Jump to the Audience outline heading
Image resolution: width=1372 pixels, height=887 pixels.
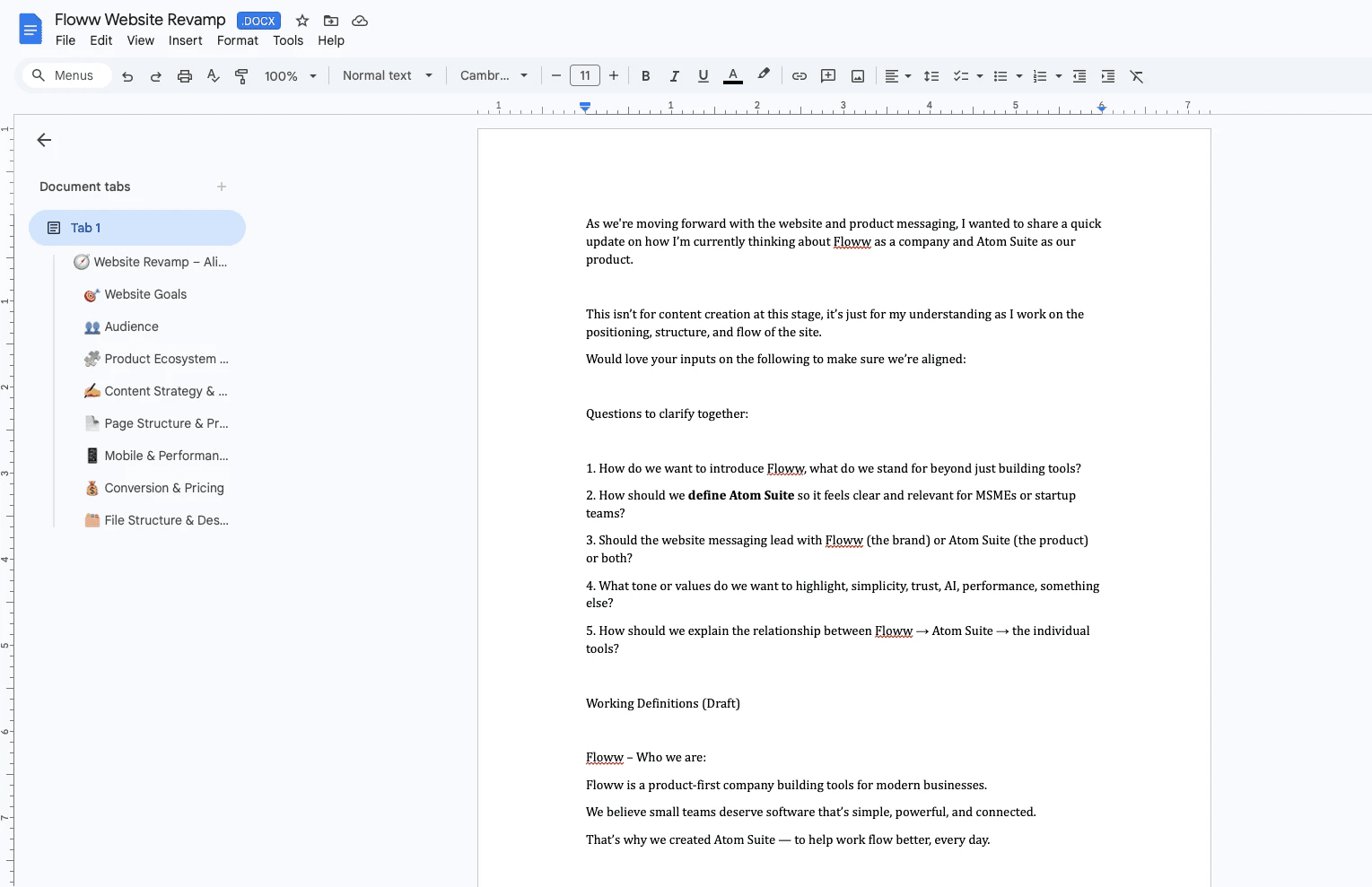coord(121,326)
